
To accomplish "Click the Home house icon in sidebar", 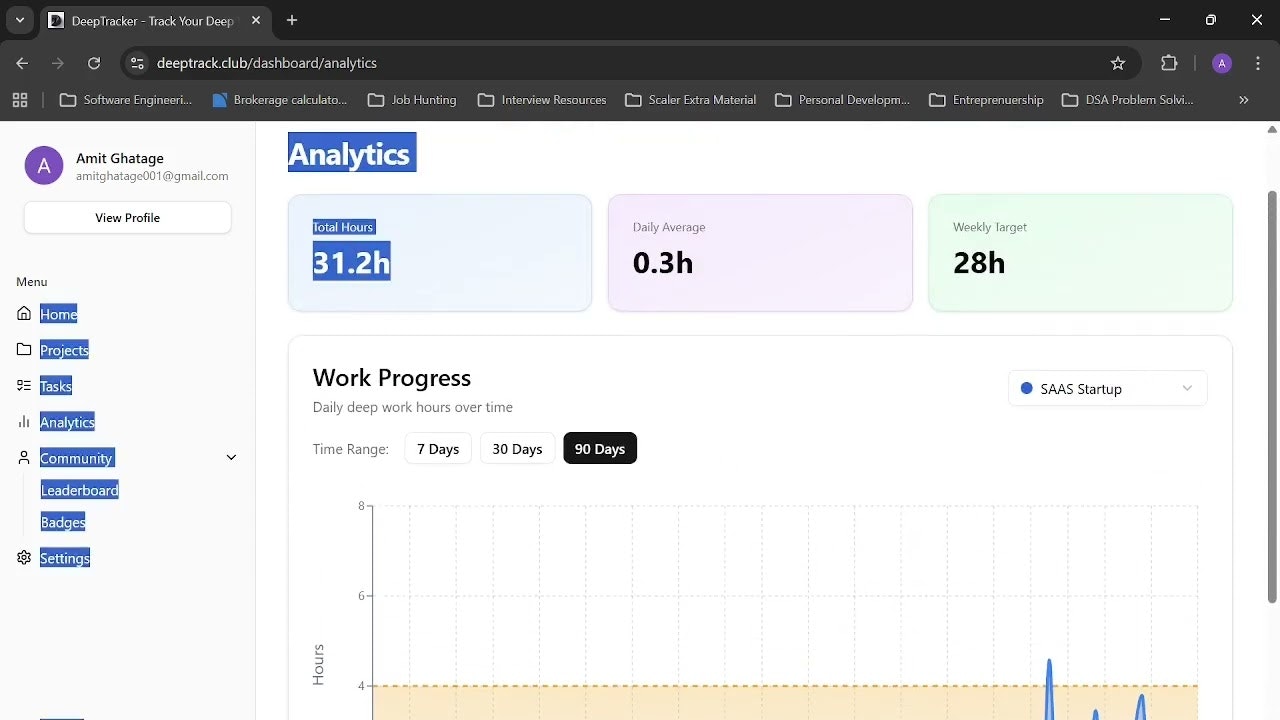I will 24,314.
